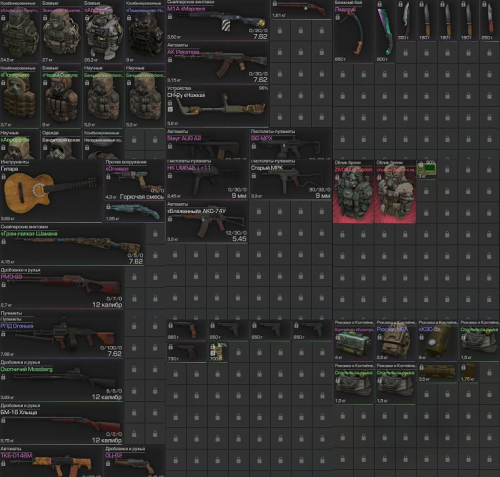Select the ОЦ-62 shotgun item
Screen dimensions: 500x477
pyautogui.click(x=135, y=462)
